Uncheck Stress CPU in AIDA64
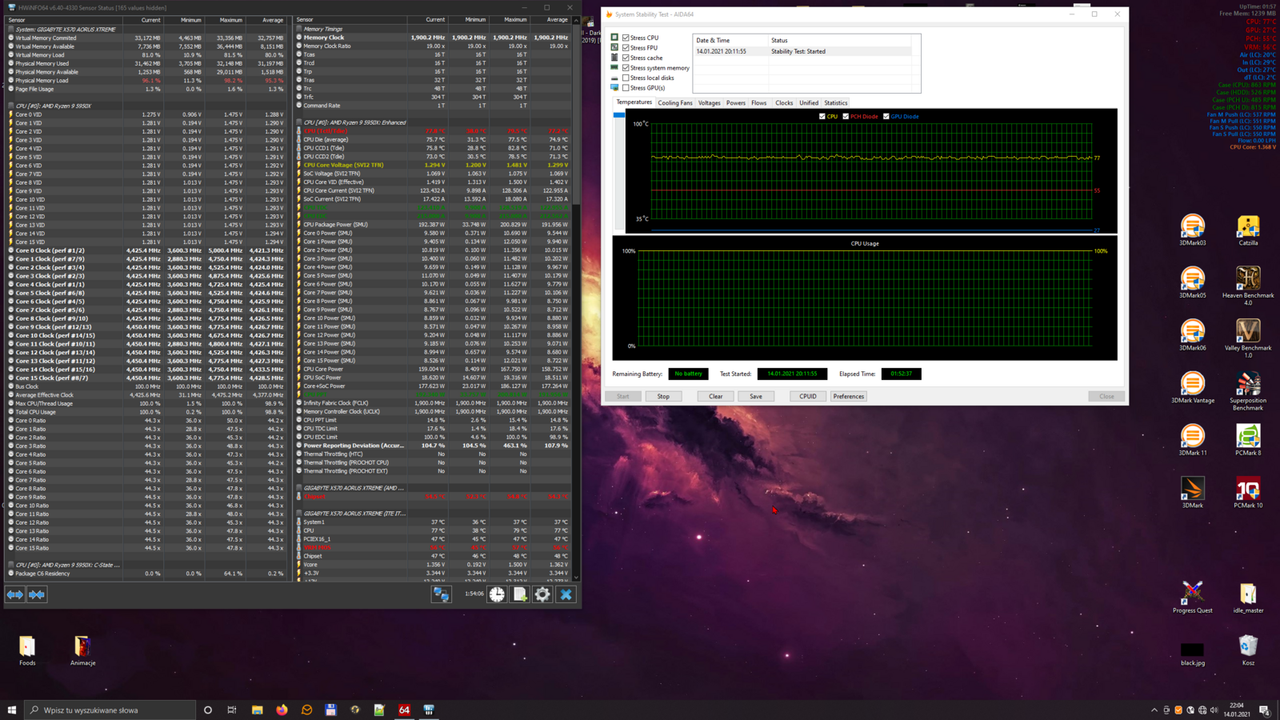This screenshot has width=1280, height=720. click(x=626, y=37)
